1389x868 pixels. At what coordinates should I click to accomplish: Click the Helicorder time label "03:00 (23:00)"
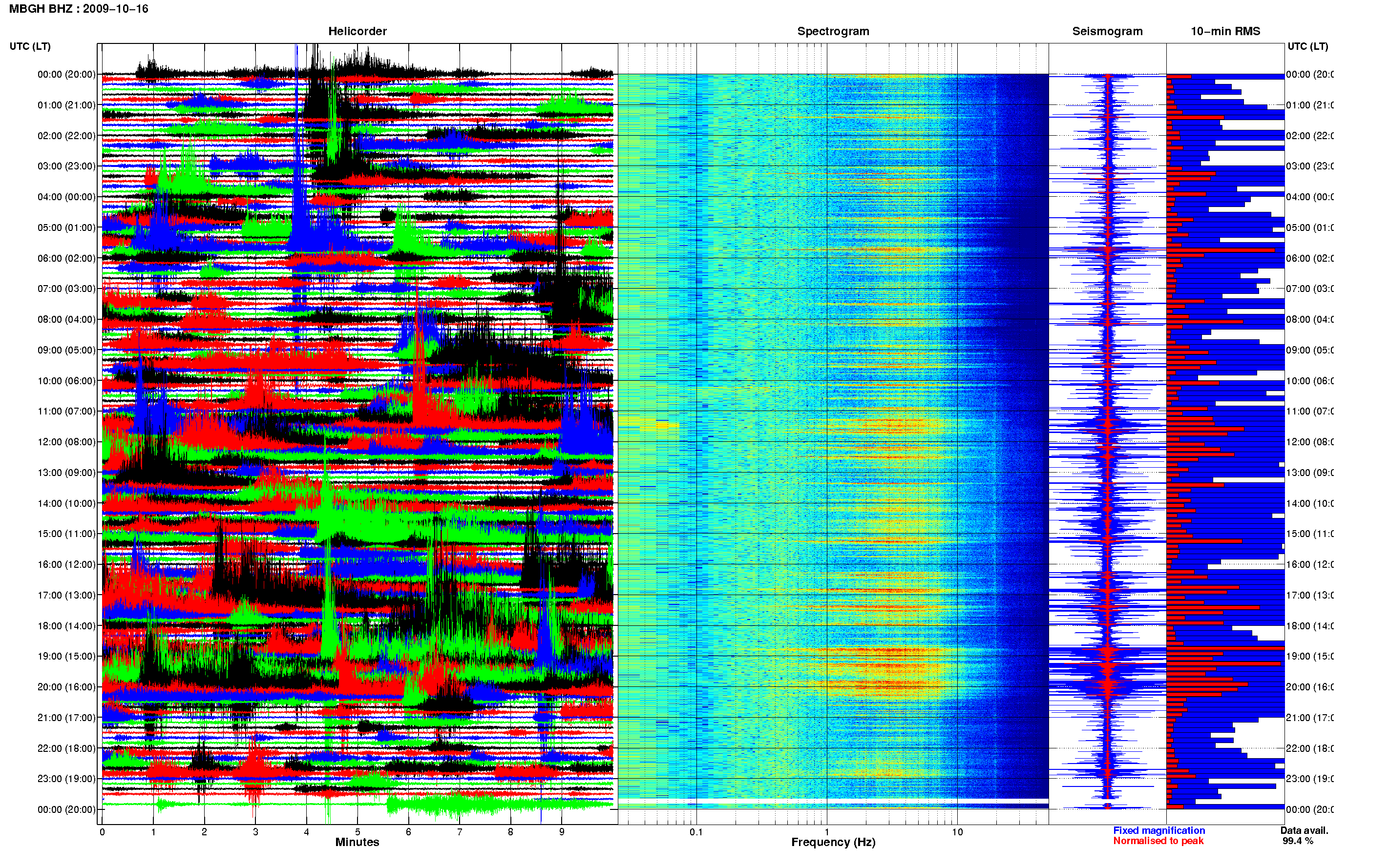66,166
